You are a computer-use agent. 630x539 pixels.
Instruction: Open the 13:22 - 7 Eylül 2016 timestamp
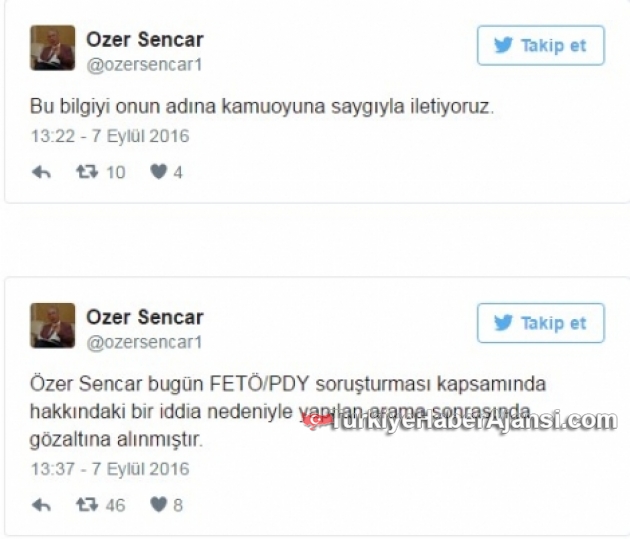click(x=110, y=136)
